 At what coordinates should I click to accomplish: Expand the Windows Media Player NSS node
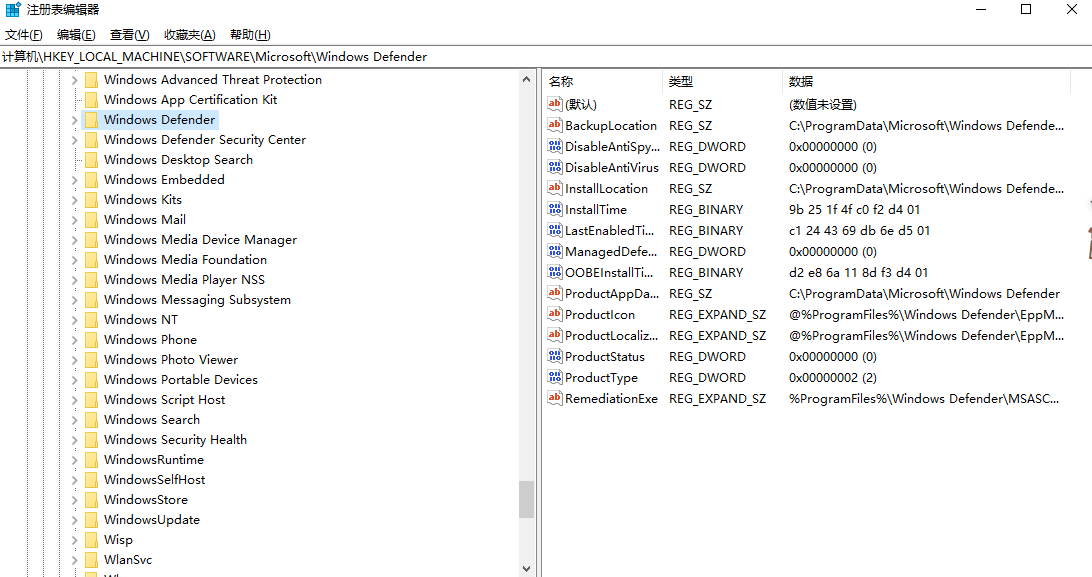pos(75,280)
